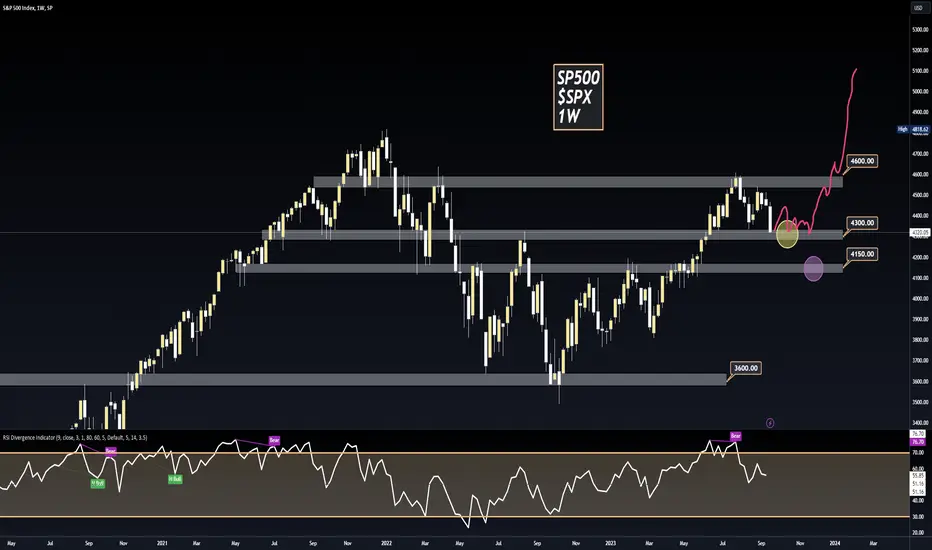932x550 pixels.
Task: Click 4000.00 on the price axis
Action: 920,298
